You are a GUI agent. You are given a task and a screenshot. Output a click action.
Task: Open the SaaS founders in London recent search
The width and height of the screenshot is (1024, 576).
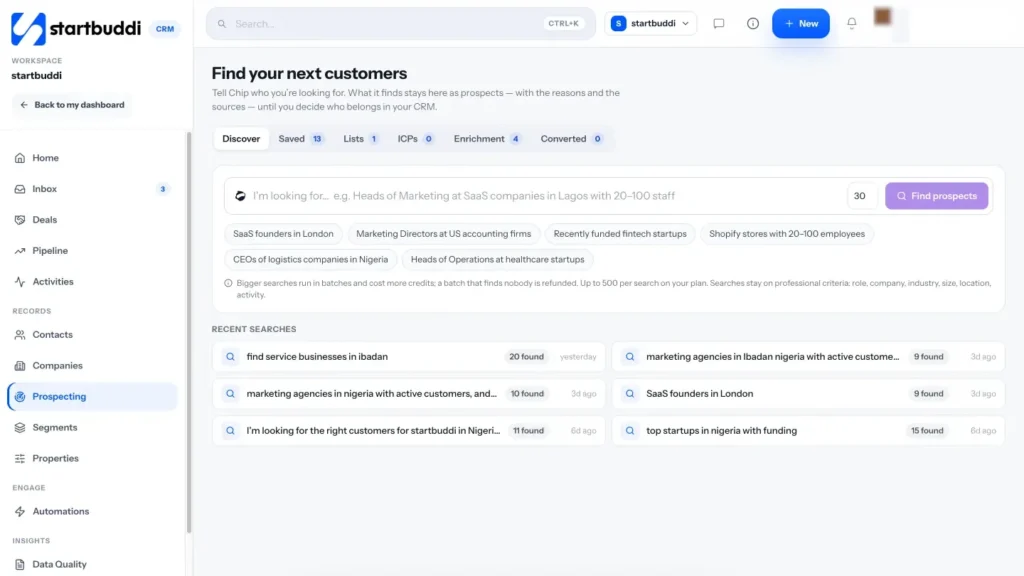(808, 394)
